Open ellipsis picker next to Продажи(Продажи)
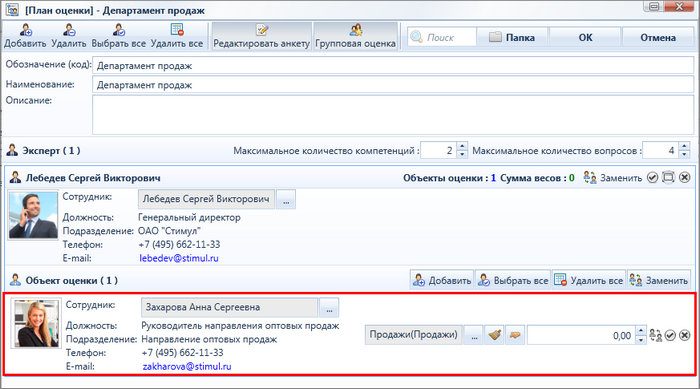The image size is (700, 389). [474, 335]
